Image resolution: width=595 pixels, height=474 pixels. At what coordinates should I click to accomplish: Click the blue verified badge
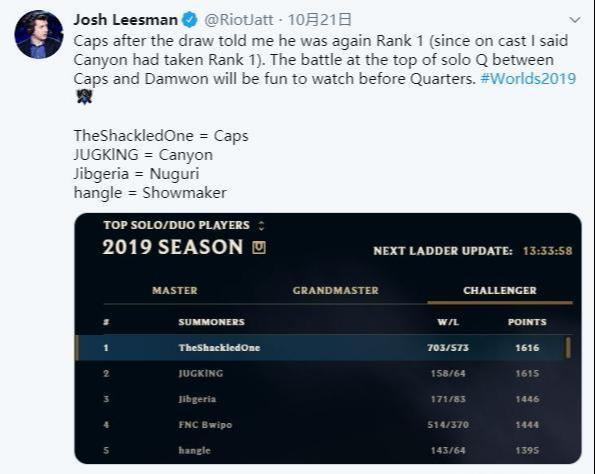tap(190, 20)
